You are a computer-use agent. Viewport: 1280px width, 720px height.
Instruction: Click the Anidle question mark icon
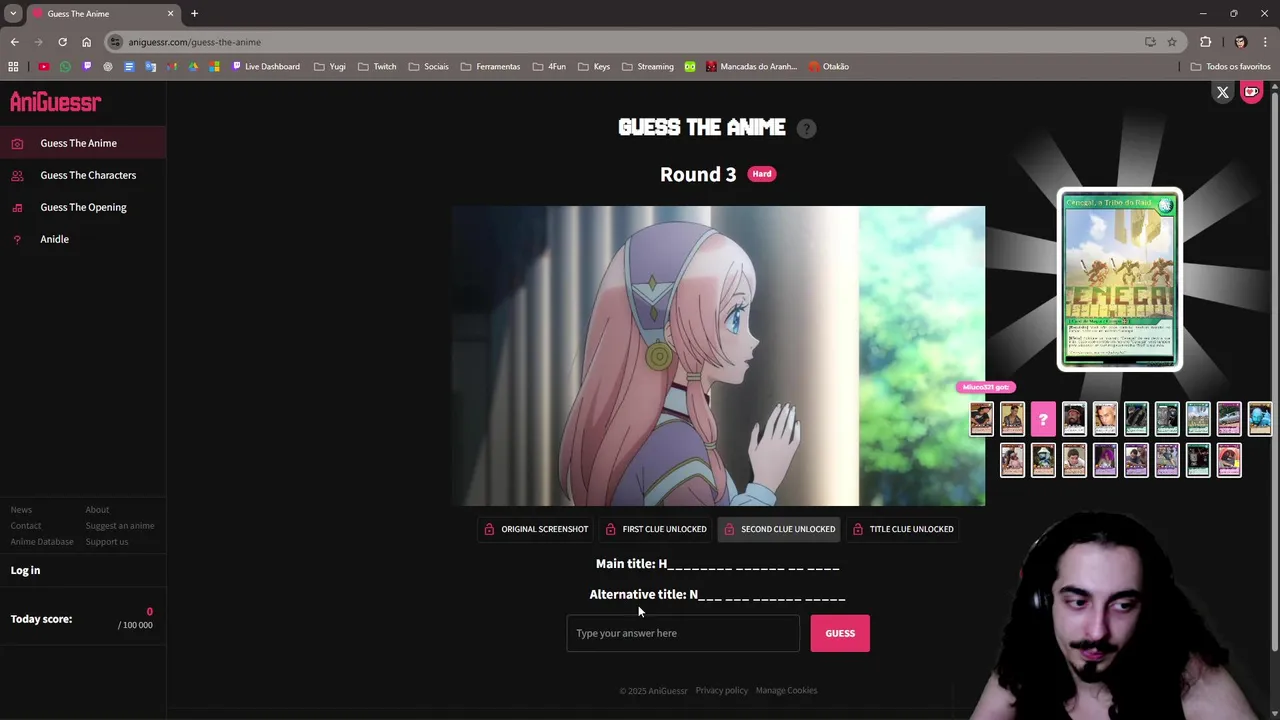(x=17, y=240)
